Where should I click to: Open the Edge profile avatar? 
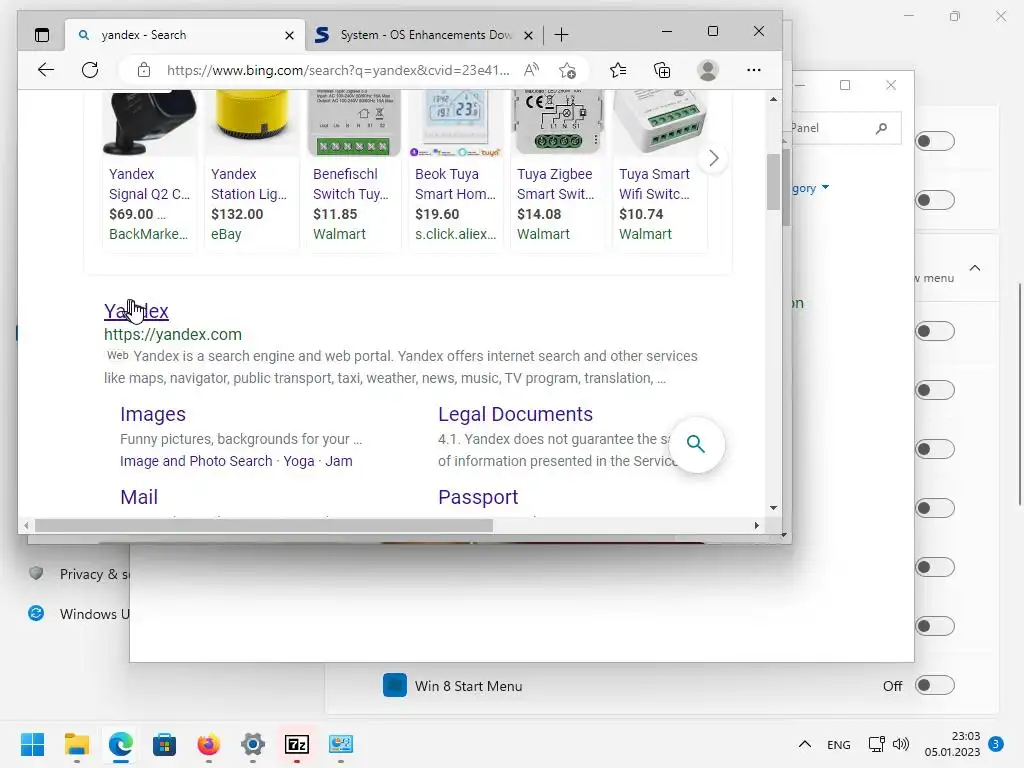click(x=708, y=70)
